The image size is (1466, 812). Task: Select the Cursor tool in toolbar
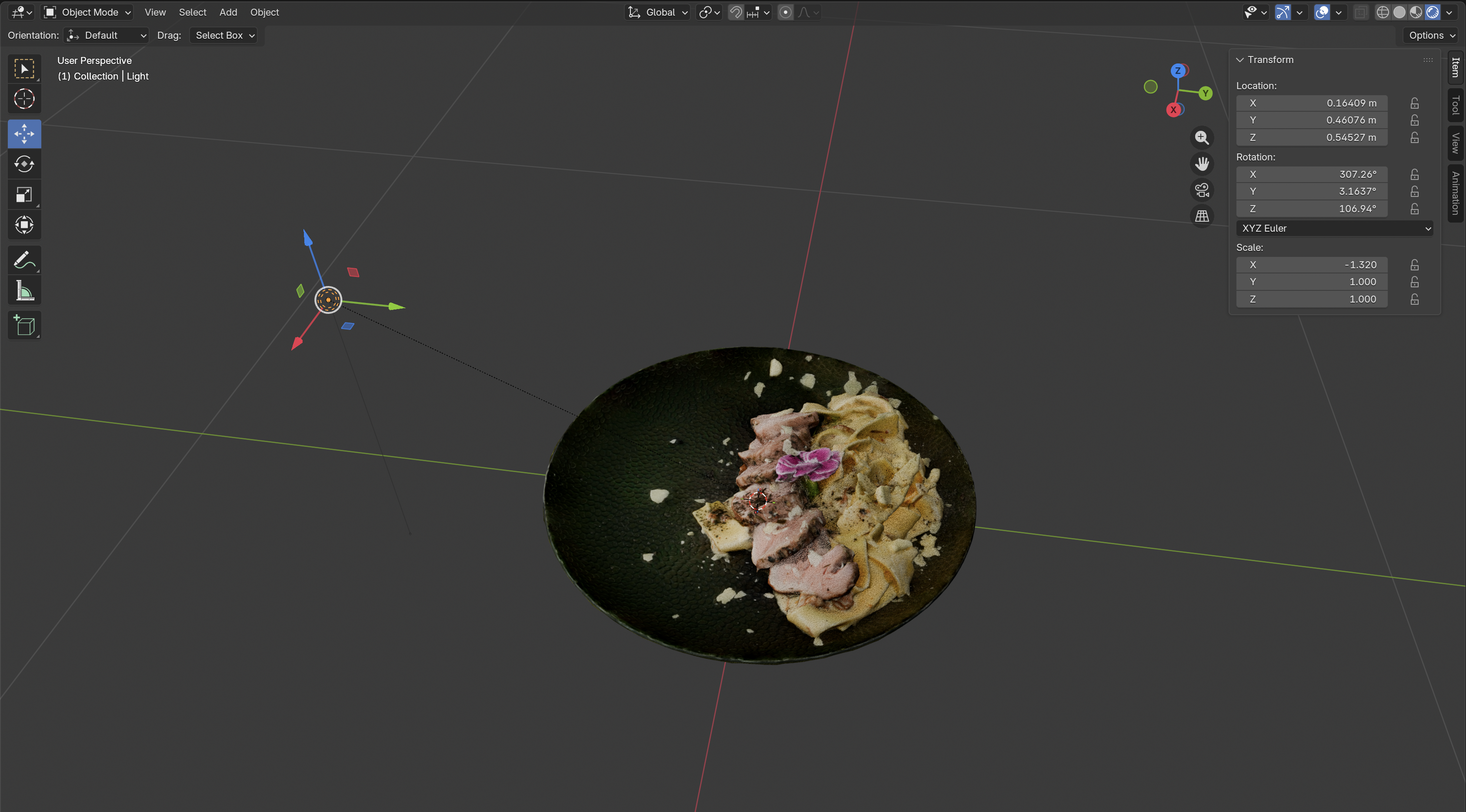24,99
